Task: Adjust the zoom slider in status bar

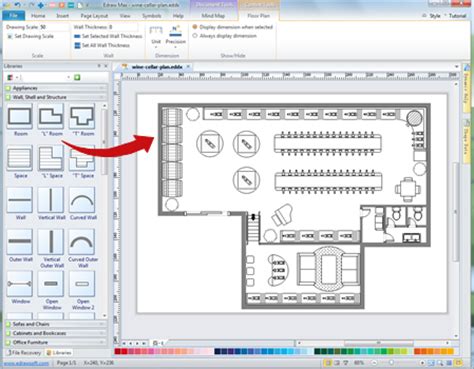Action: pos(391,363)
